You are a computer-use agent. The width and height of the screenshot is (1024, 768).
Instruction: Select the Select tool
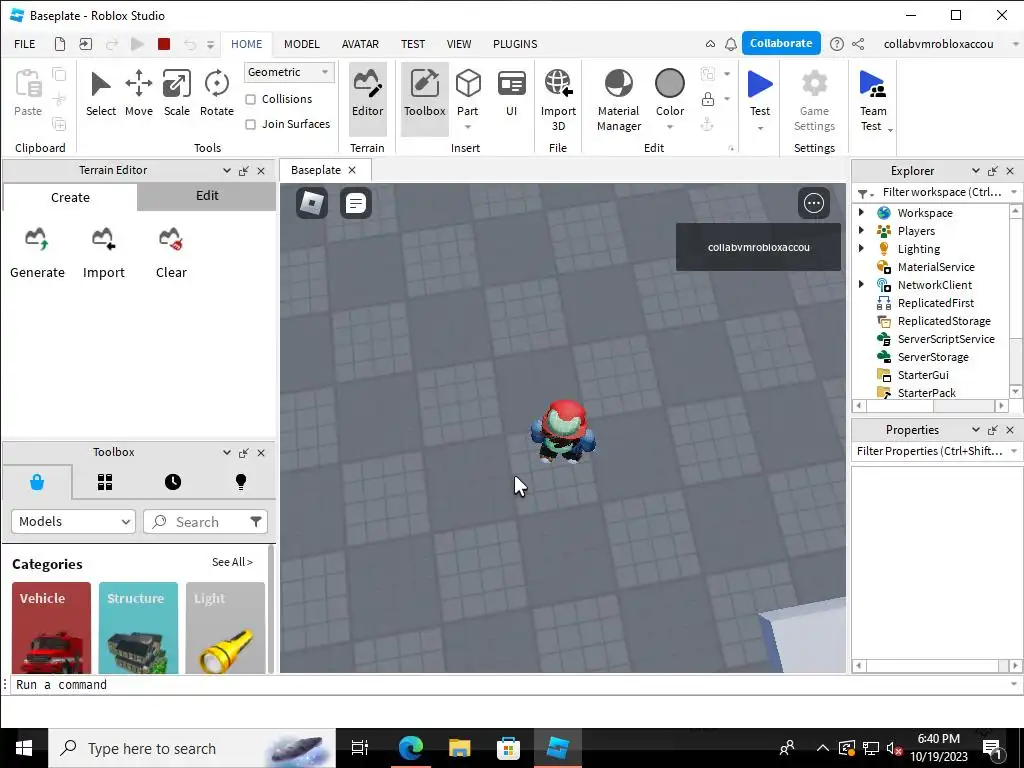[x=101, y=95]
